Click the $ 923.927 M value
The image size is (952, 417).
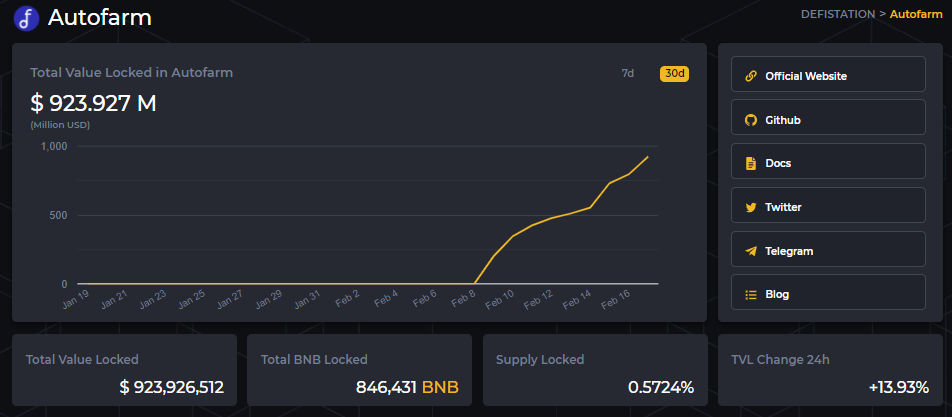click(x=94, y=104)
